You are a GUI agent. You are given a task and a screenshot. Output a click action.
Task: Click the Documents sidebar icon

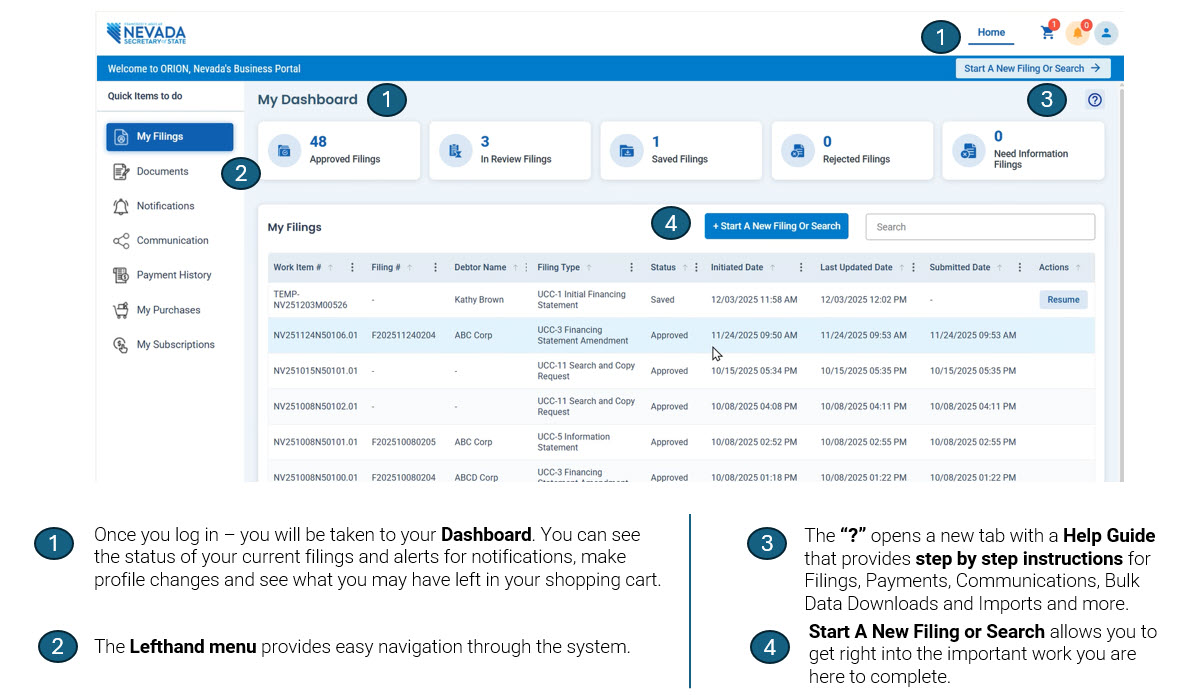(120, 171)
